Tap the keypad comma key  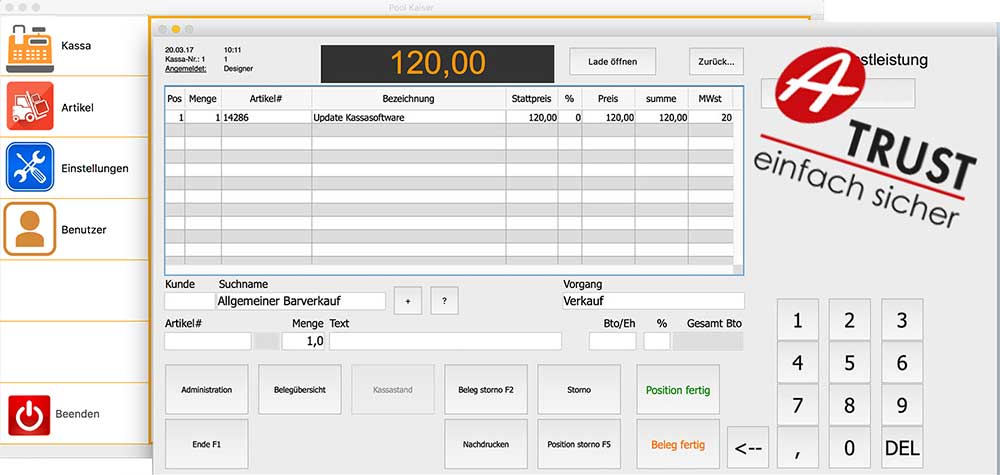pos(798,448)
